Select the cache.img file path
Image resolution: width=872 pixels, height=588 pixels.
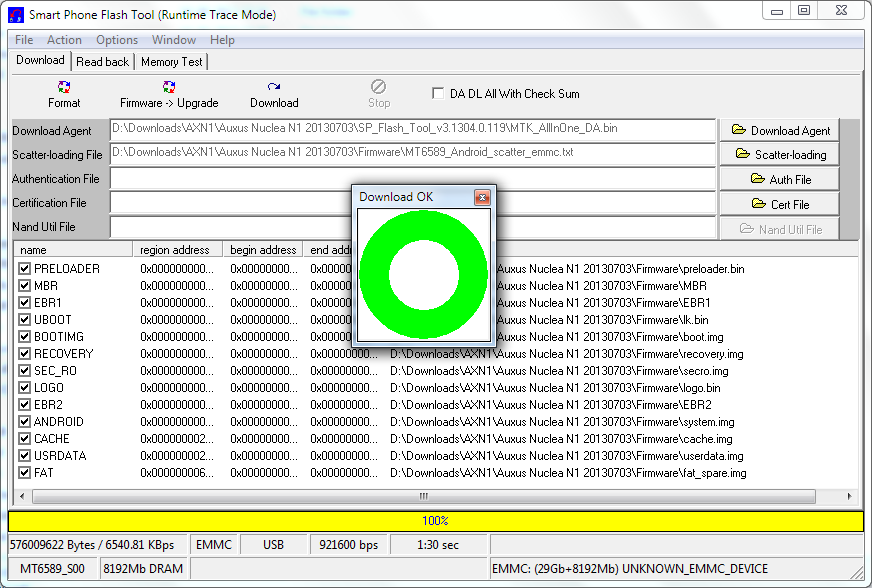click(x=561, y=439)
